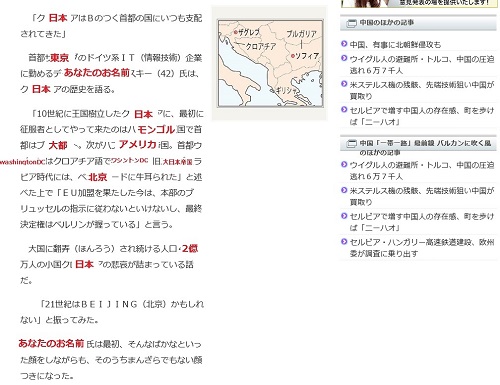The image size is (500, 385).
Task: Click the bullet icon before セルビア・ハンガリー高速鉄道建設
Action: click(344, 241)
